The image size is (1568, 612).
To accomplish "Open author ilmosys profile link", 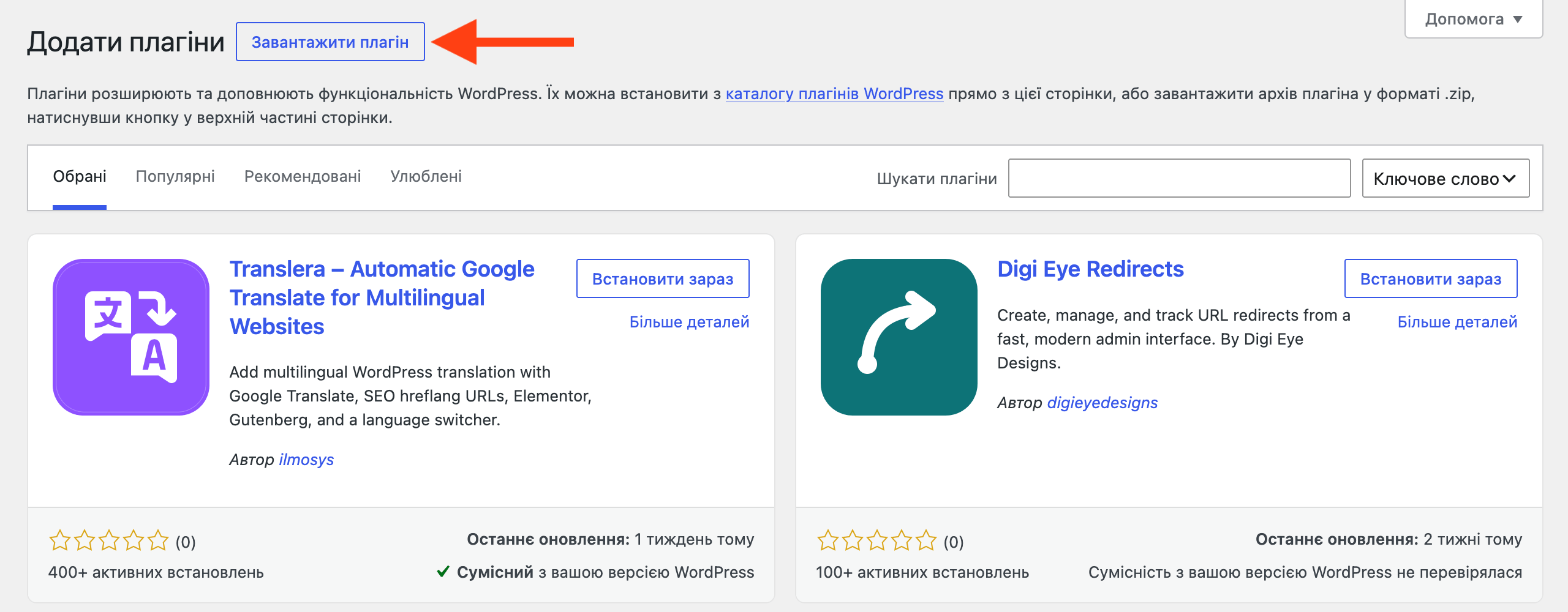I will [x=306, y=460].
